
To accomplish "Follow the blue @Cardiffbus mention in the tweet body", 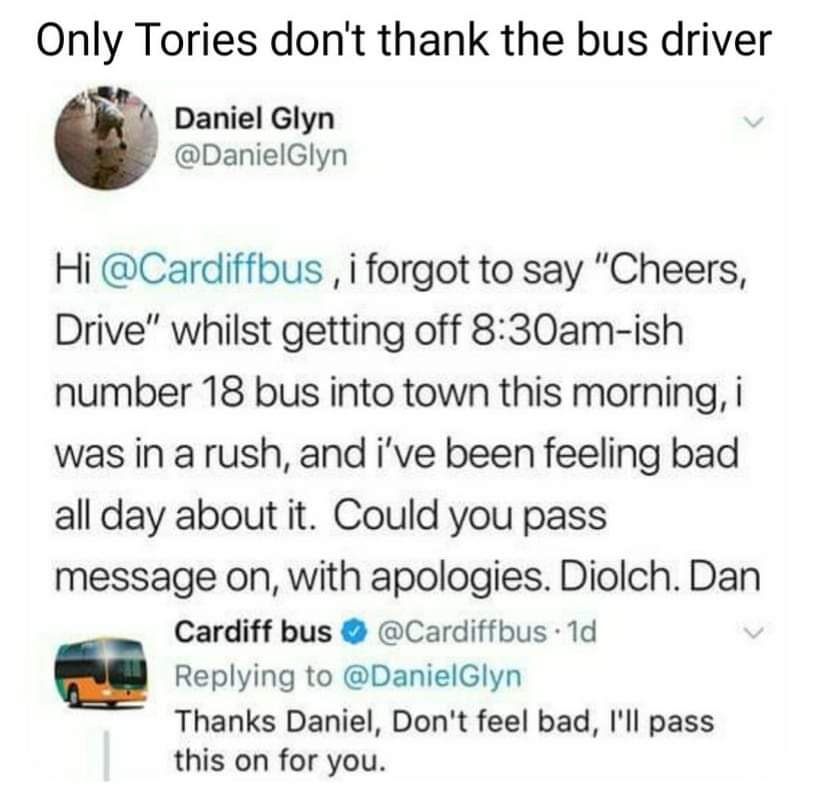I will click(211, 270).
